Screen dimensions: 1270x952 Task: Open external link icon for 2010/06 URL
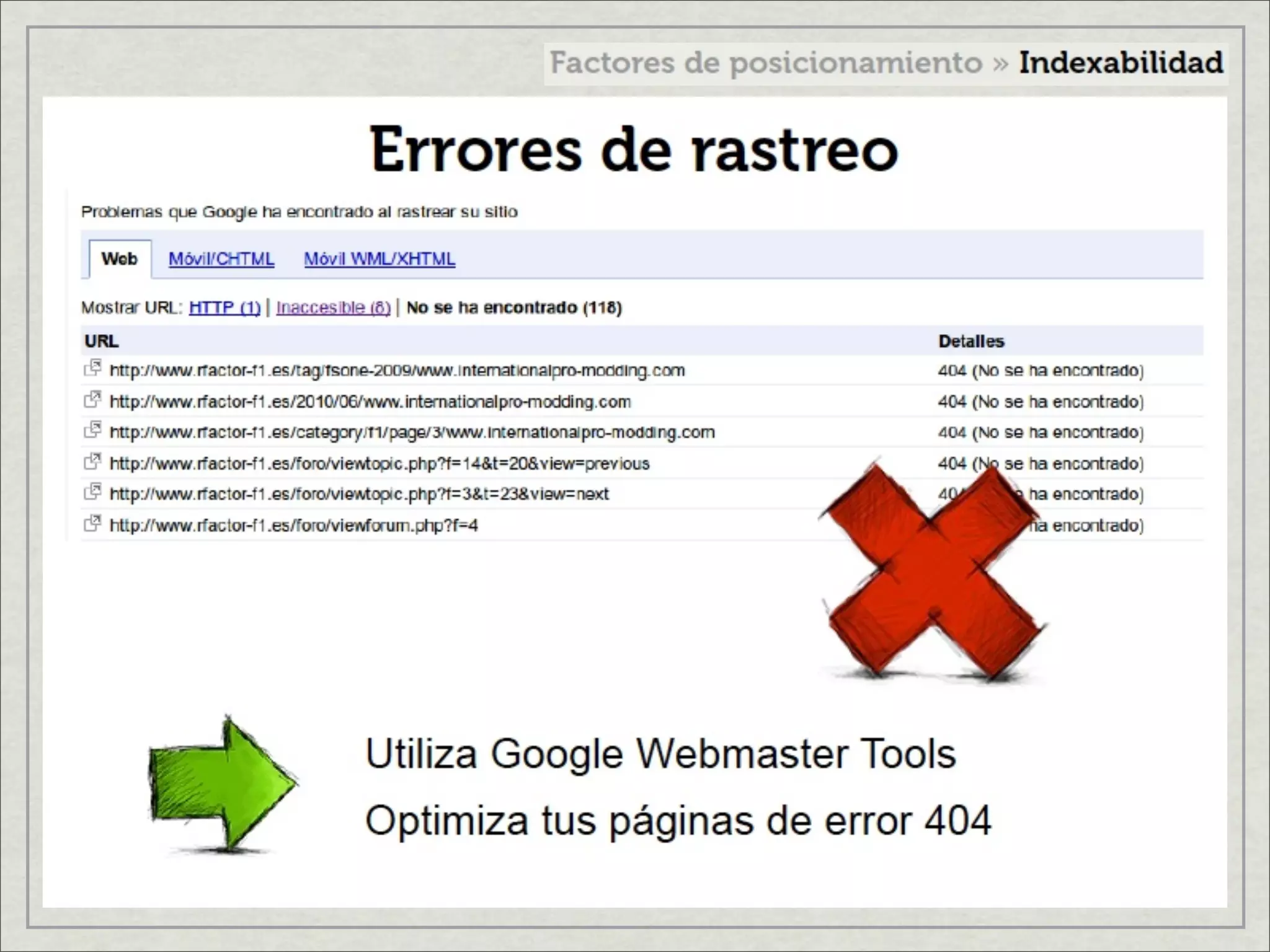[x=92, y=400]
